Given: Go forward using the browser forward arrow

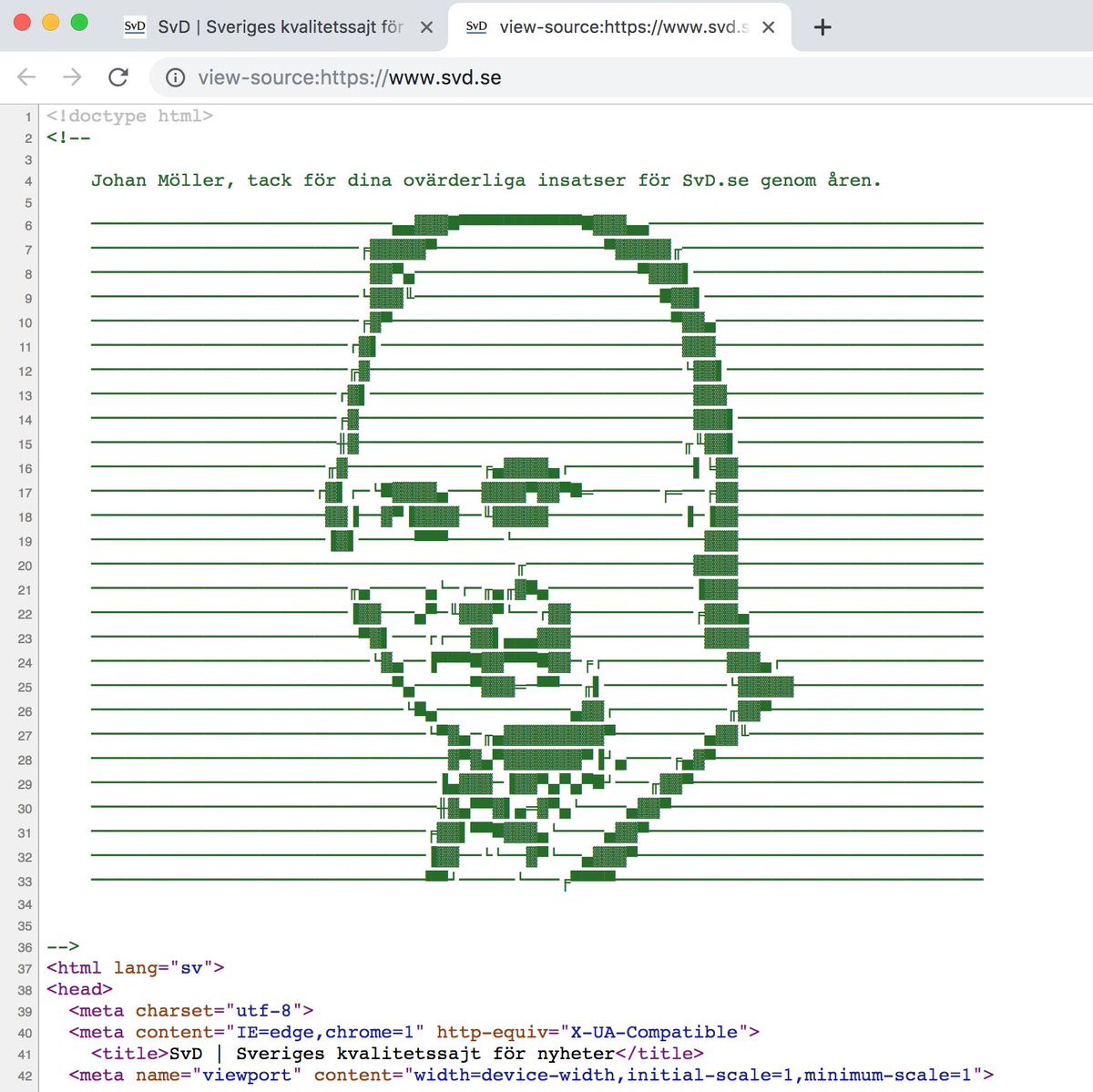Looking at the screenshot, I should tap(72, 77).
